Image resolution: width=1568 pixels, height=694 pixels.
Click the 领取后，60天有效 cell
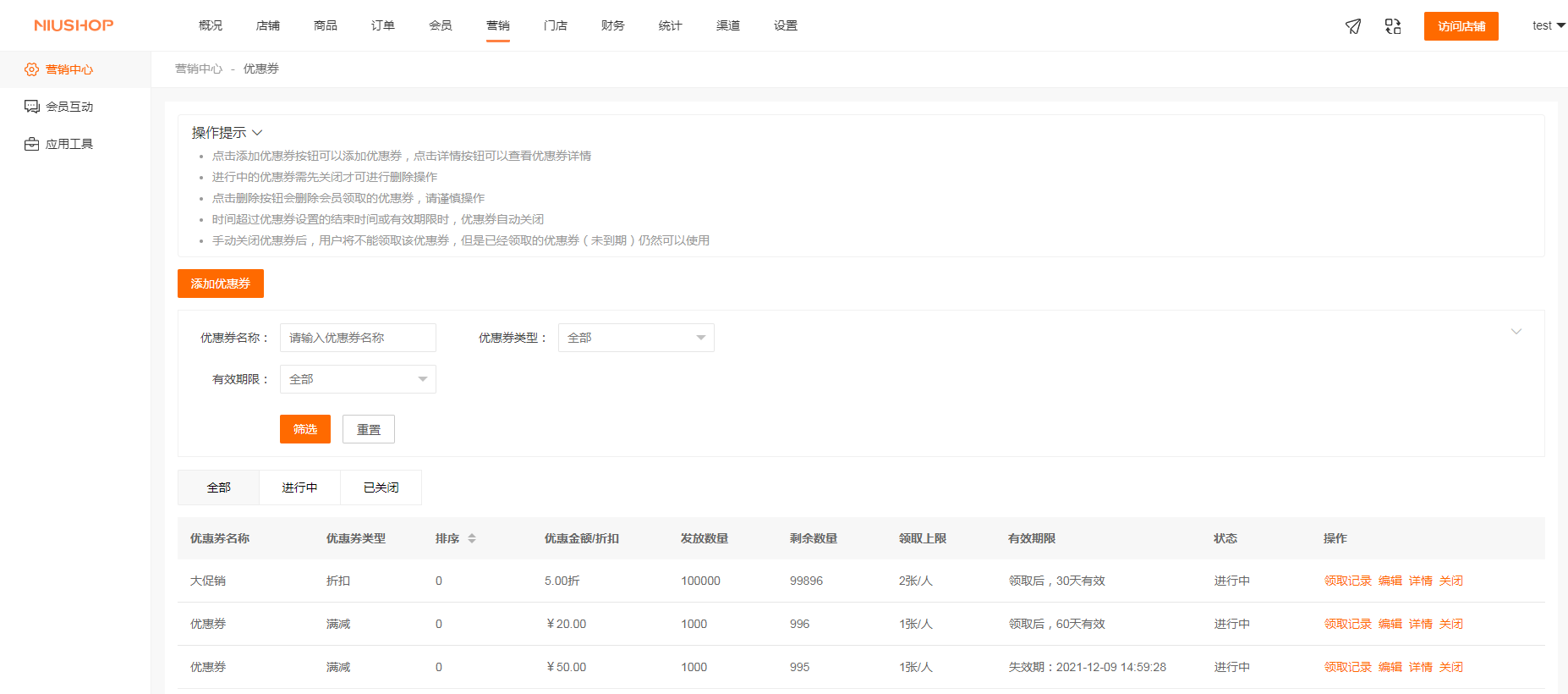(1057, 624)
